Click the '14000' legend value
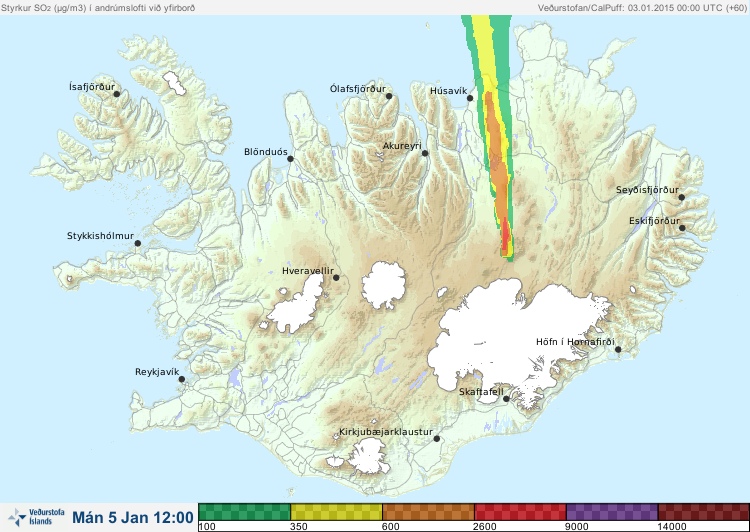Screen dimensions: 750x532 (x=672, y=527)
